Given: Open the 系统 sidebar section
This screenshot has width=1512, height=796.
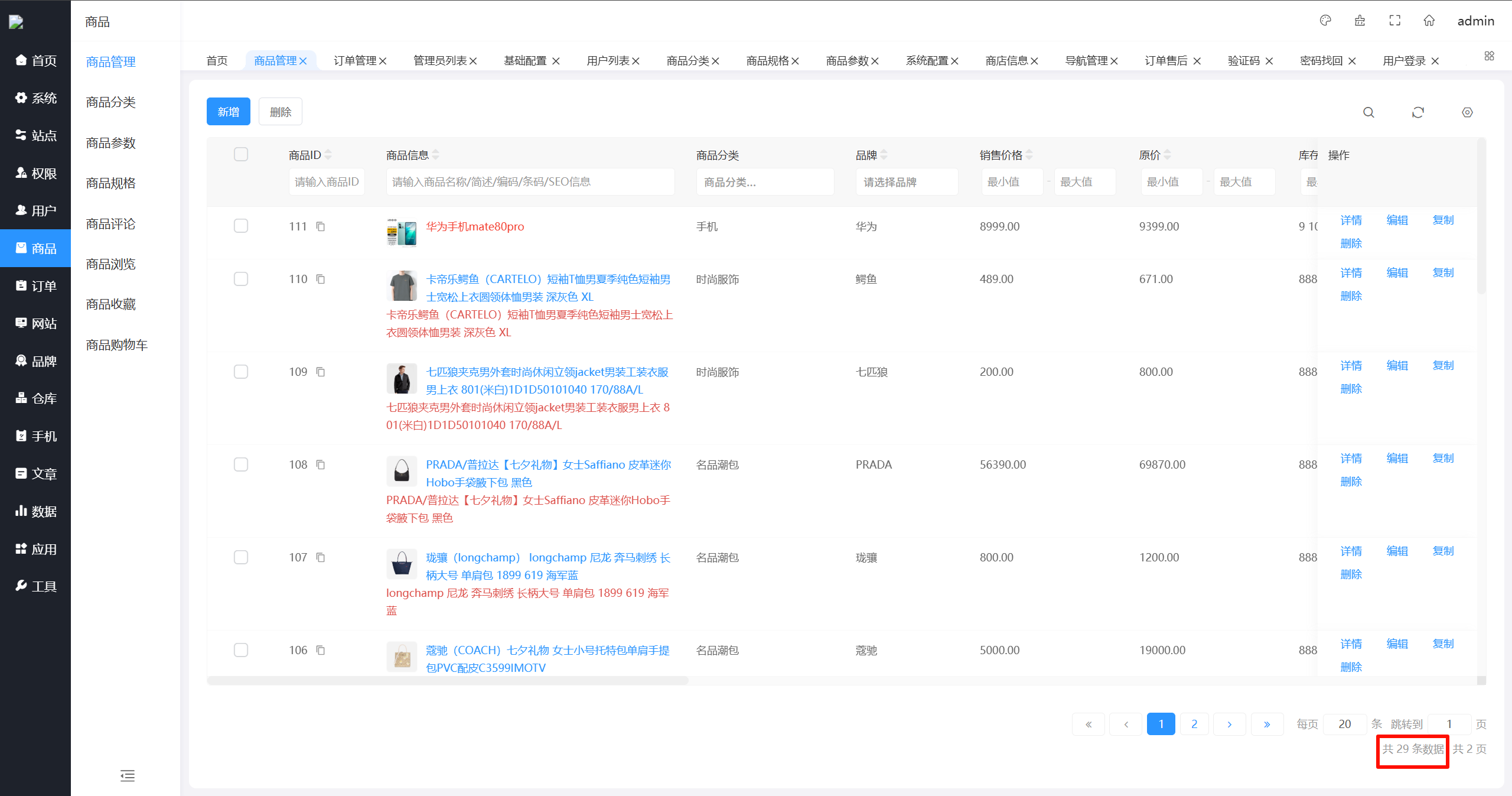Looking at the screenshot, I should click(35, 98).
